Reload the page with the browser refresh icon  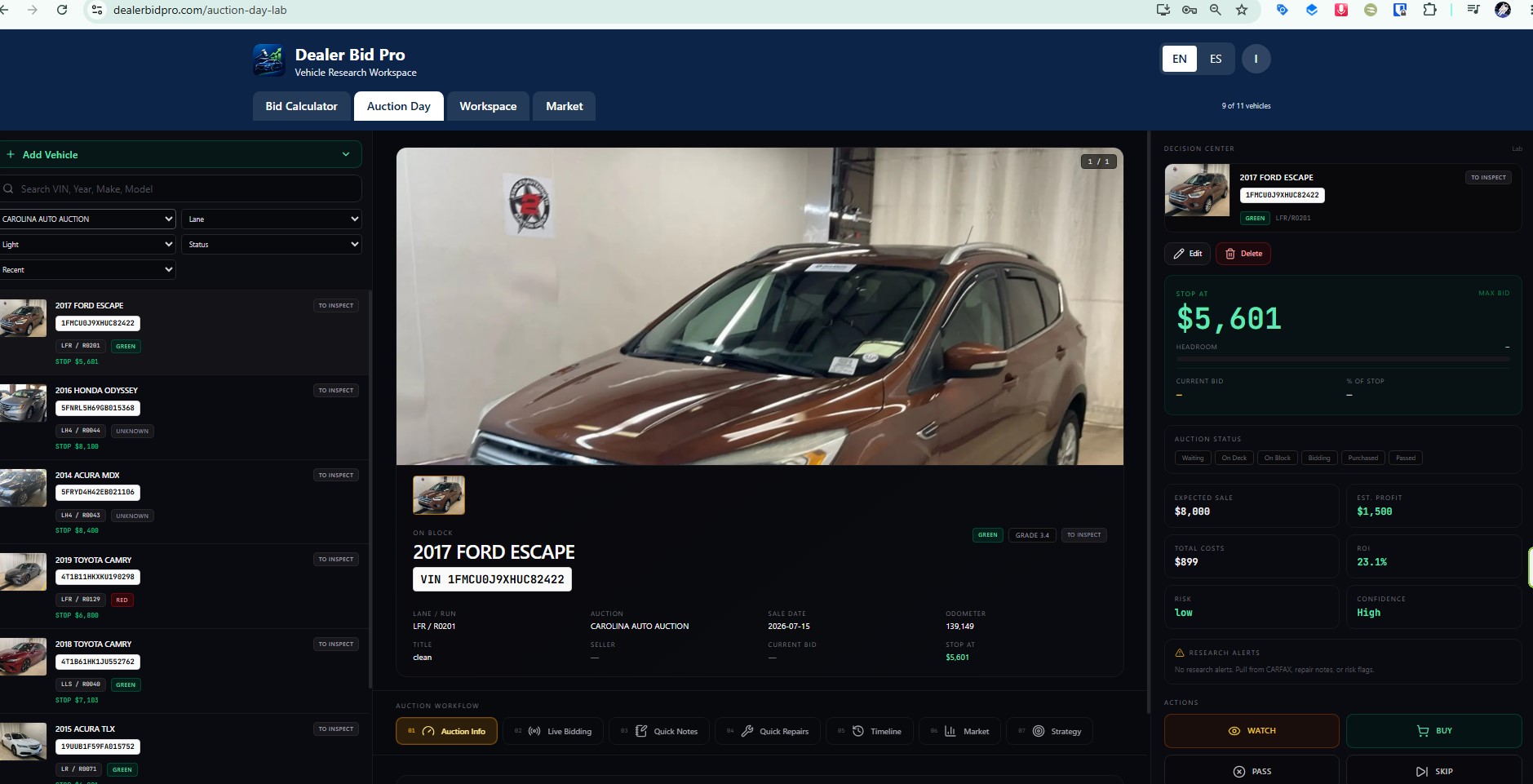62,10
